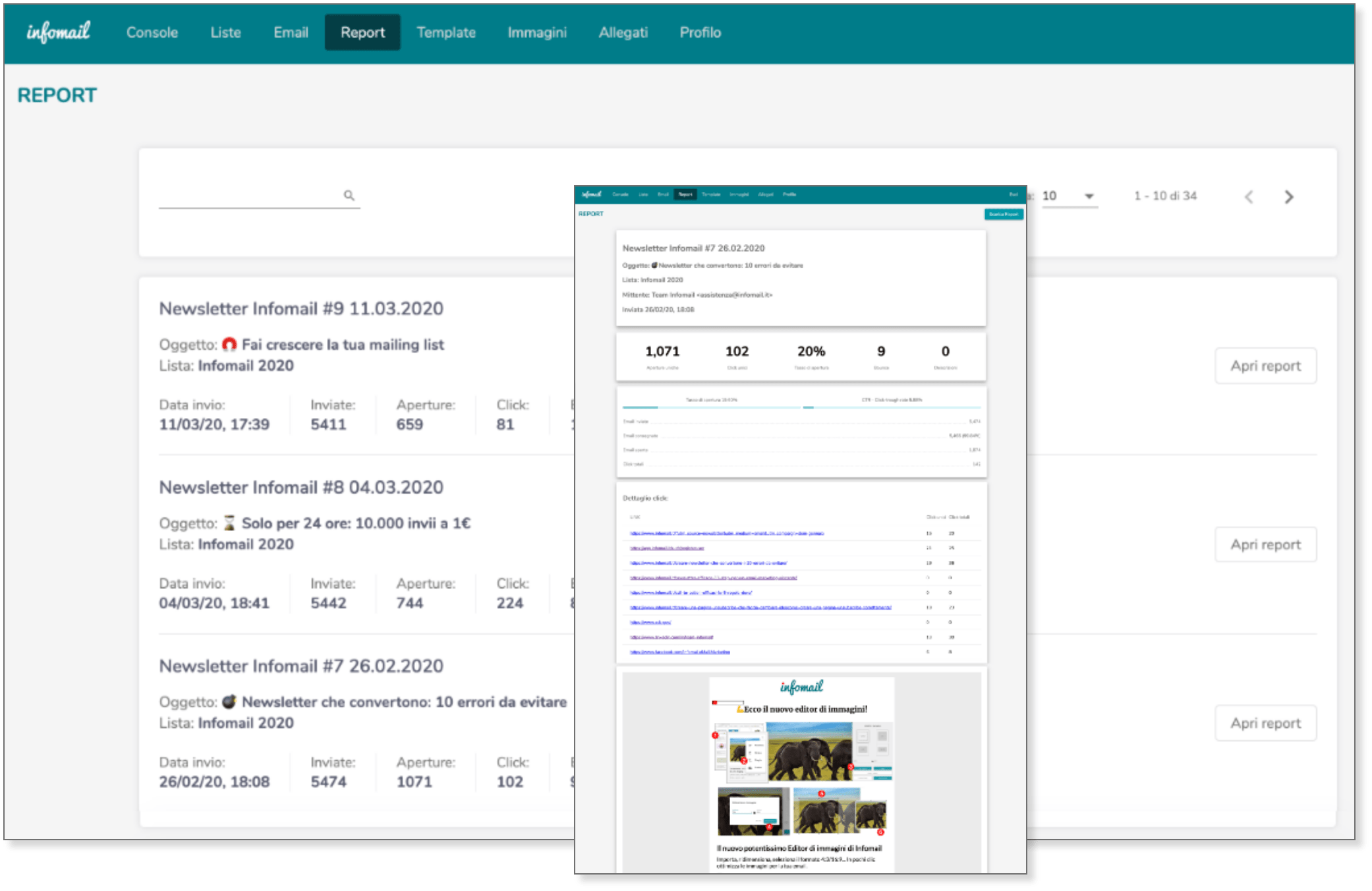Image resolution: width=1372 pixels, height=891 pixels.
Task: Open the Email menu item
Action: click(291, 32)
